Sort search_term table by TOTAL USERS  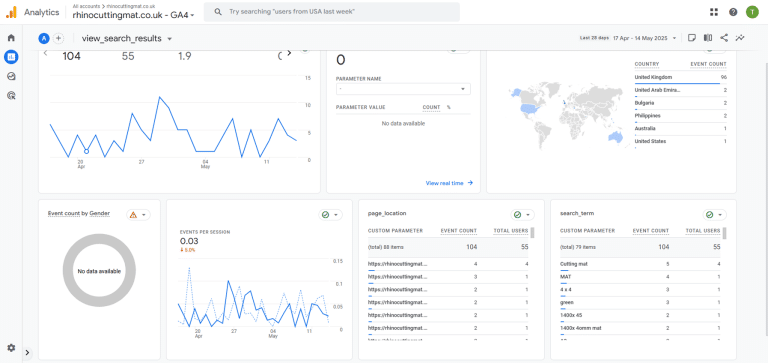pyautogui.click(x=703, y=231)
